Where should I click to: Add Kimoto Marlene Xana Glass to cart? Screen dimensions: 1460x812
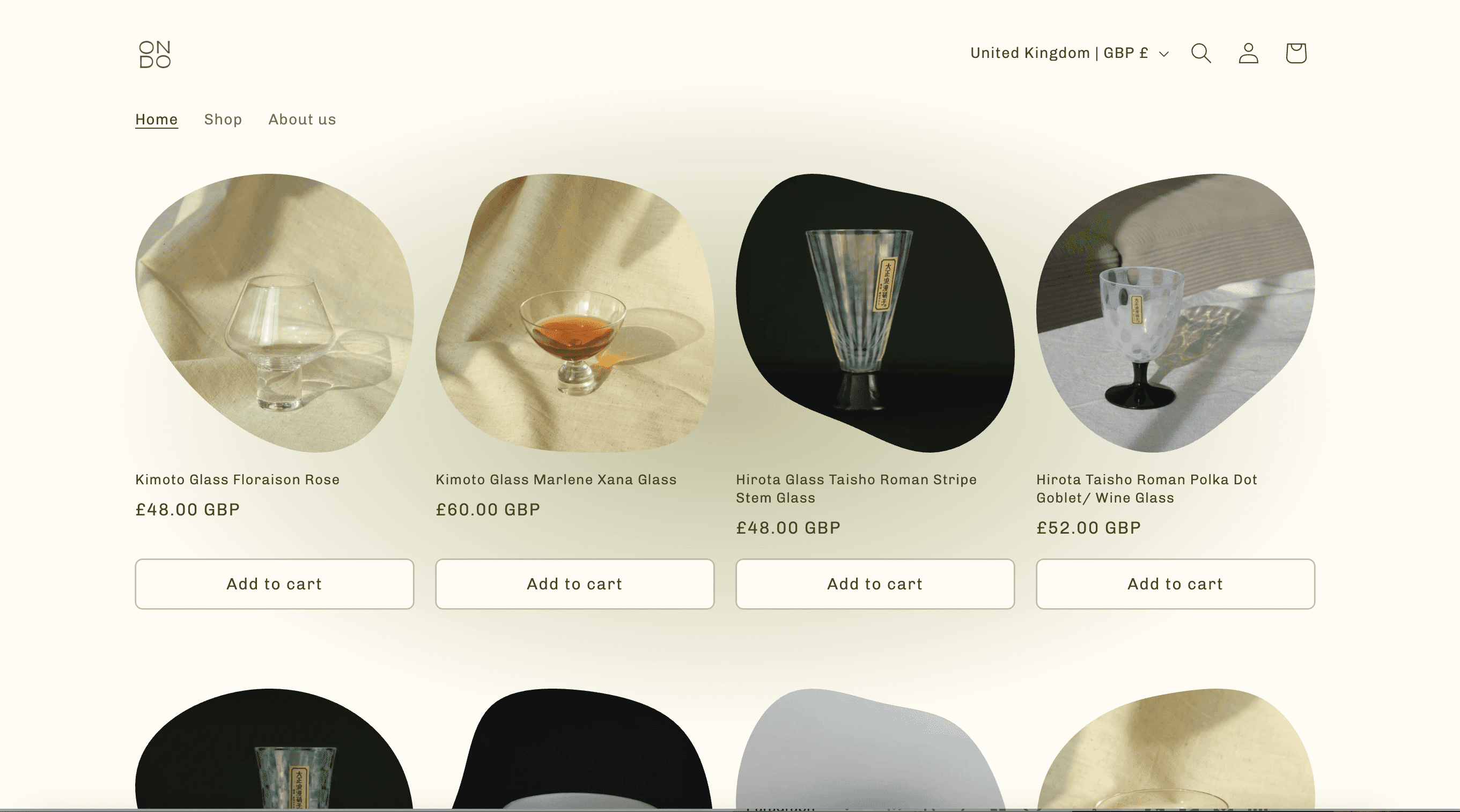click(x=574, y=584)
